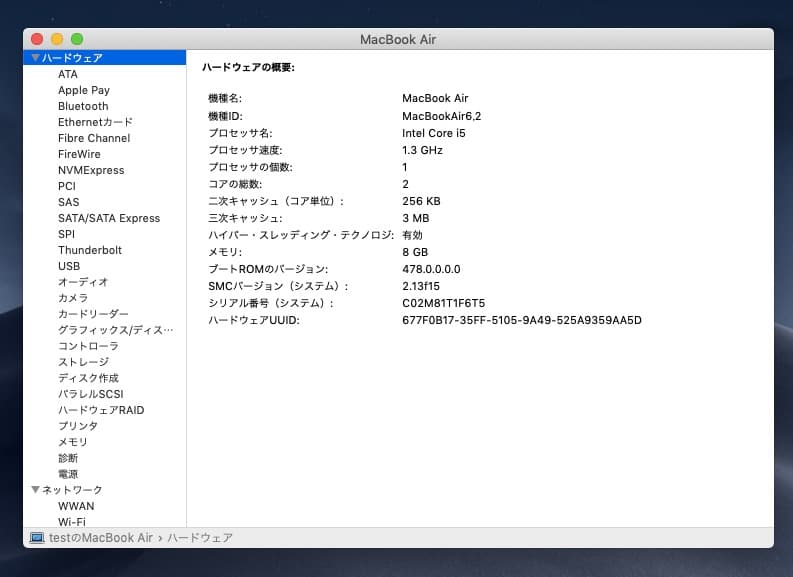Select SPI in the sidebar

66,234
